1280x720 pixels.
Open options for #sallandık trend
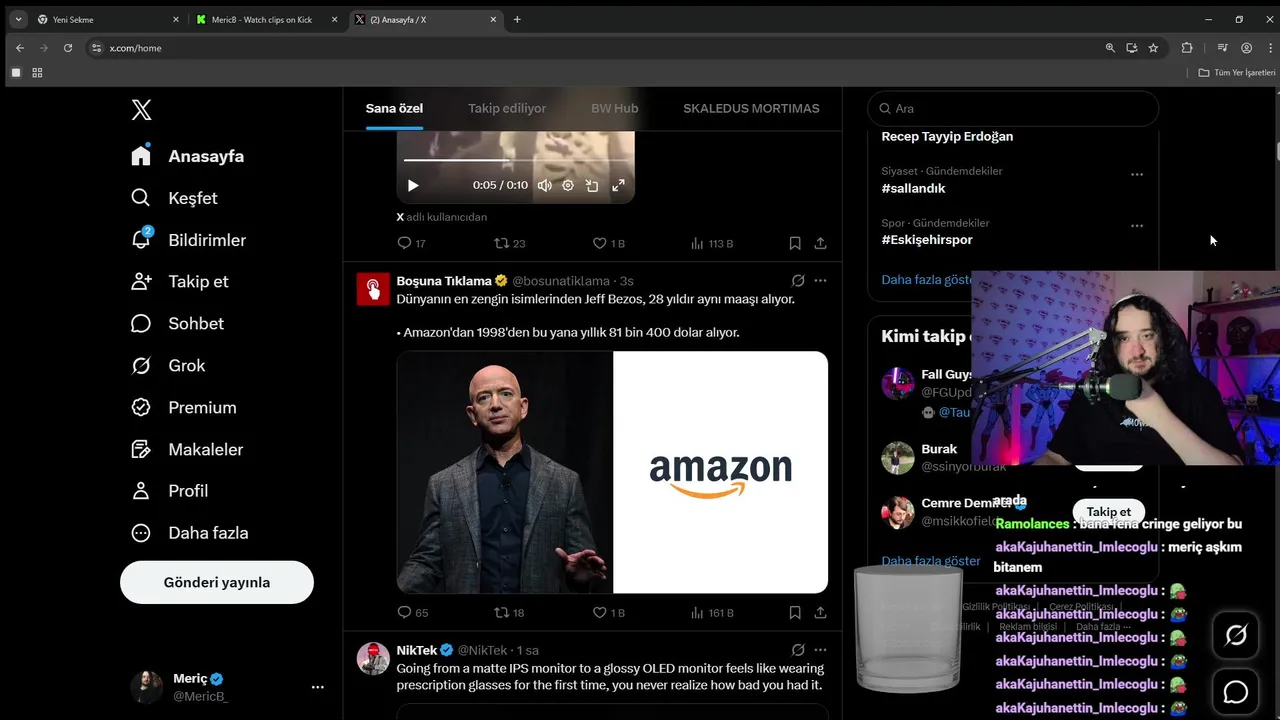(1137, 174)
